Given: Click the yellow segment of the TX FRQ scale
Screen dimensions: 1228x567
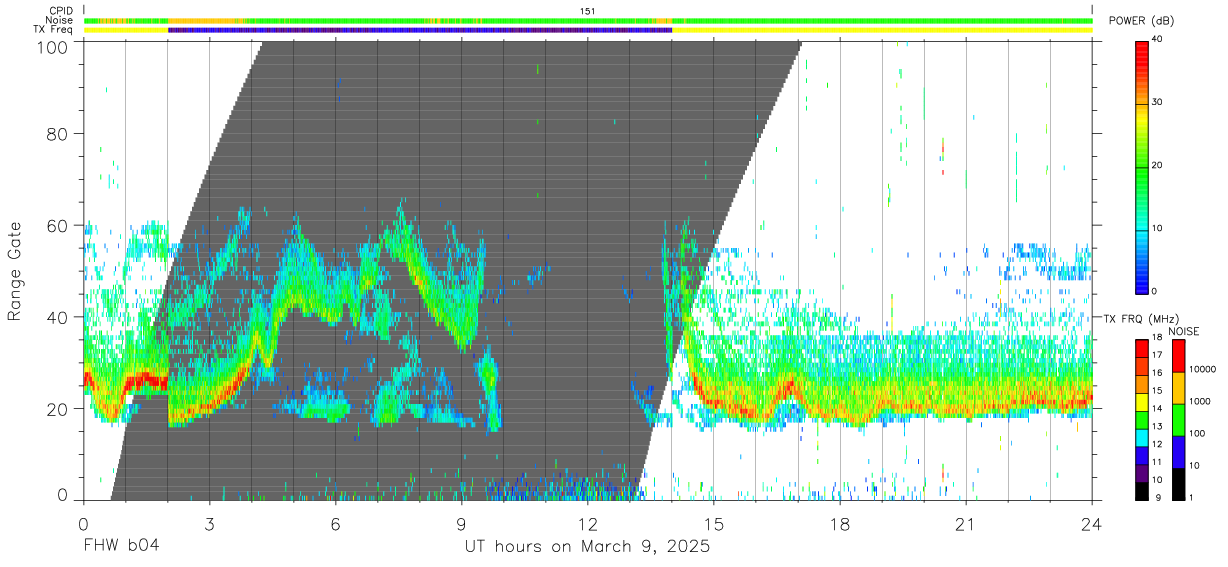Looking at the screenshot, I should click(x=1142, y=401).
